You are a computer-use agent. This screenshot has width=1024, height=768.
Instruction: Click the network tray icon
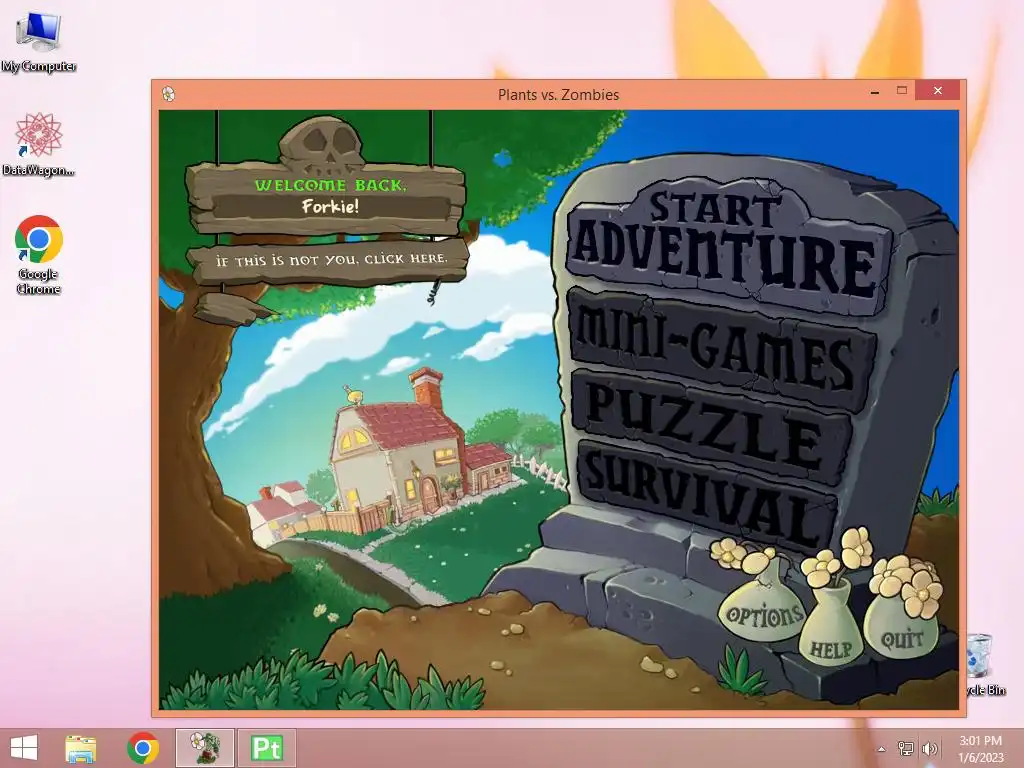coord(906,749)
